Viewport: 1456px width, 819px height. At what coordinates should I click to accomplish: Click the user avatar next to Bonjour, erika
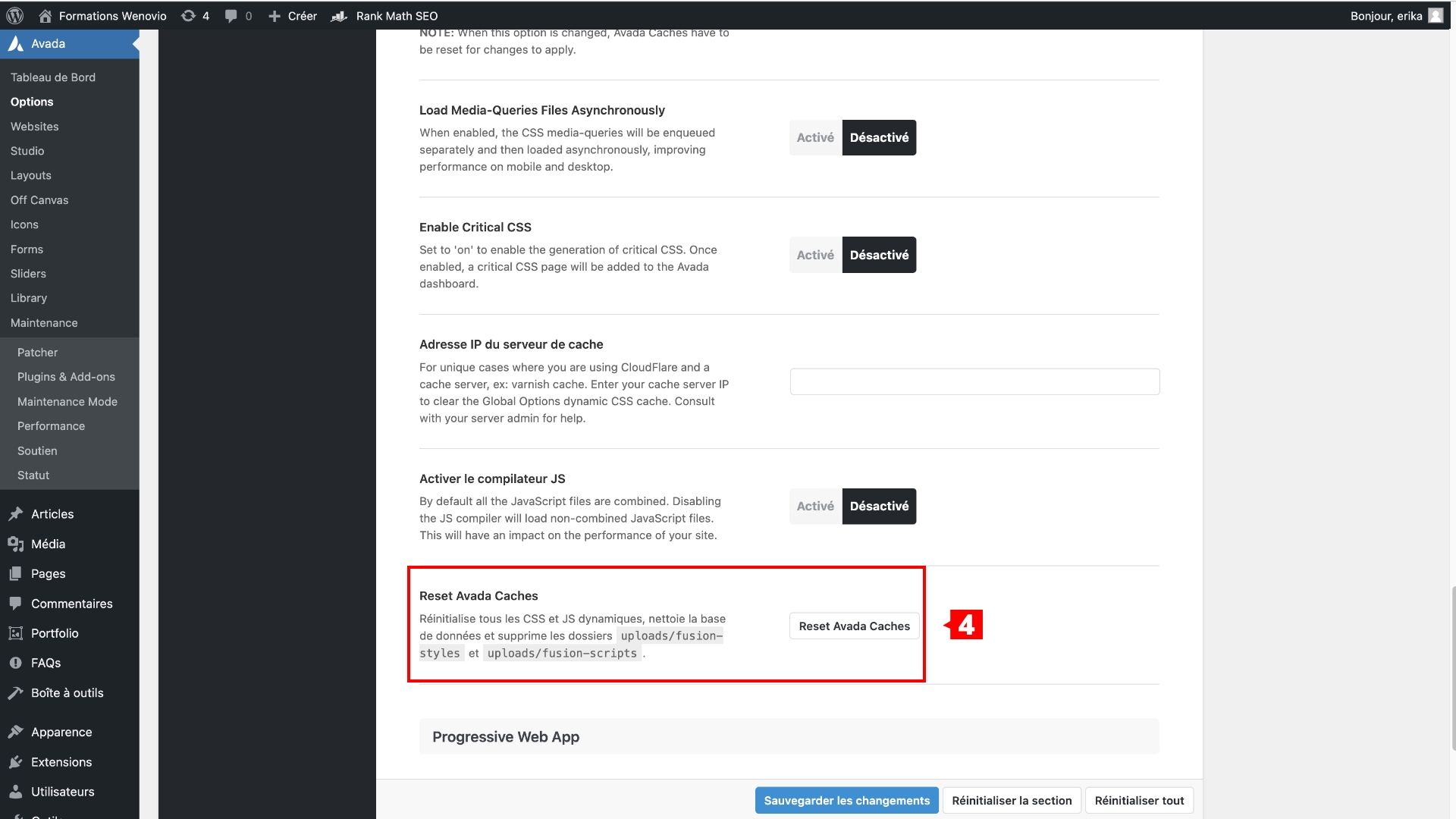coord(1436,16)
